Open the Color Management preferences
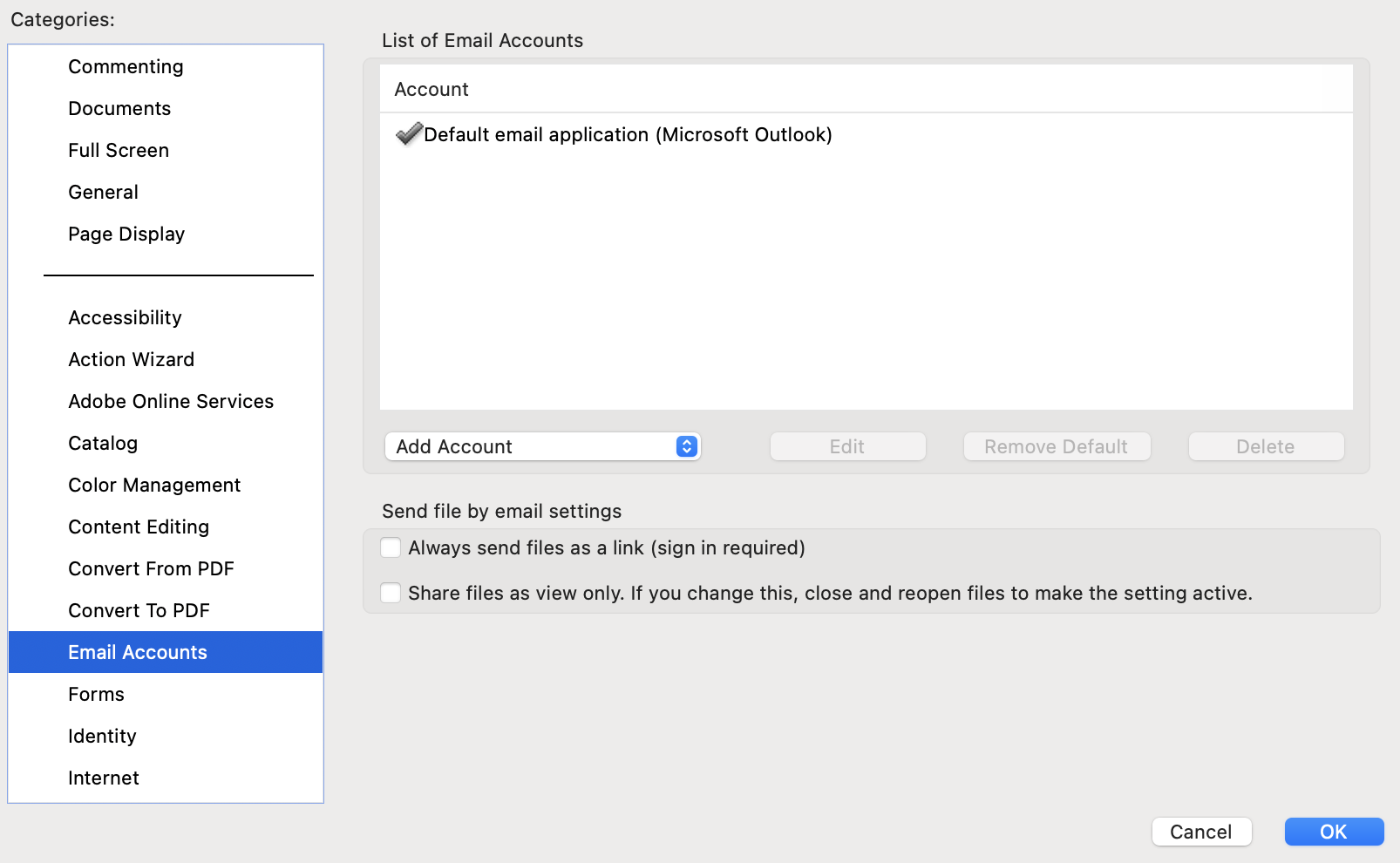Viewport: 1400px width, 863px height. tap(154, 485)
